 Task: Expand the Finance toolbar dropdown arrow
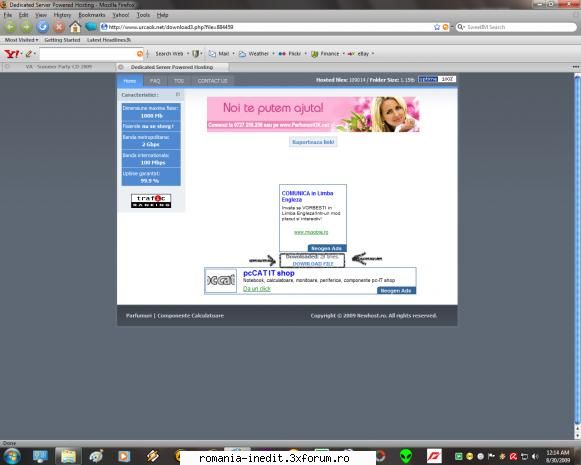click(343, 54)
